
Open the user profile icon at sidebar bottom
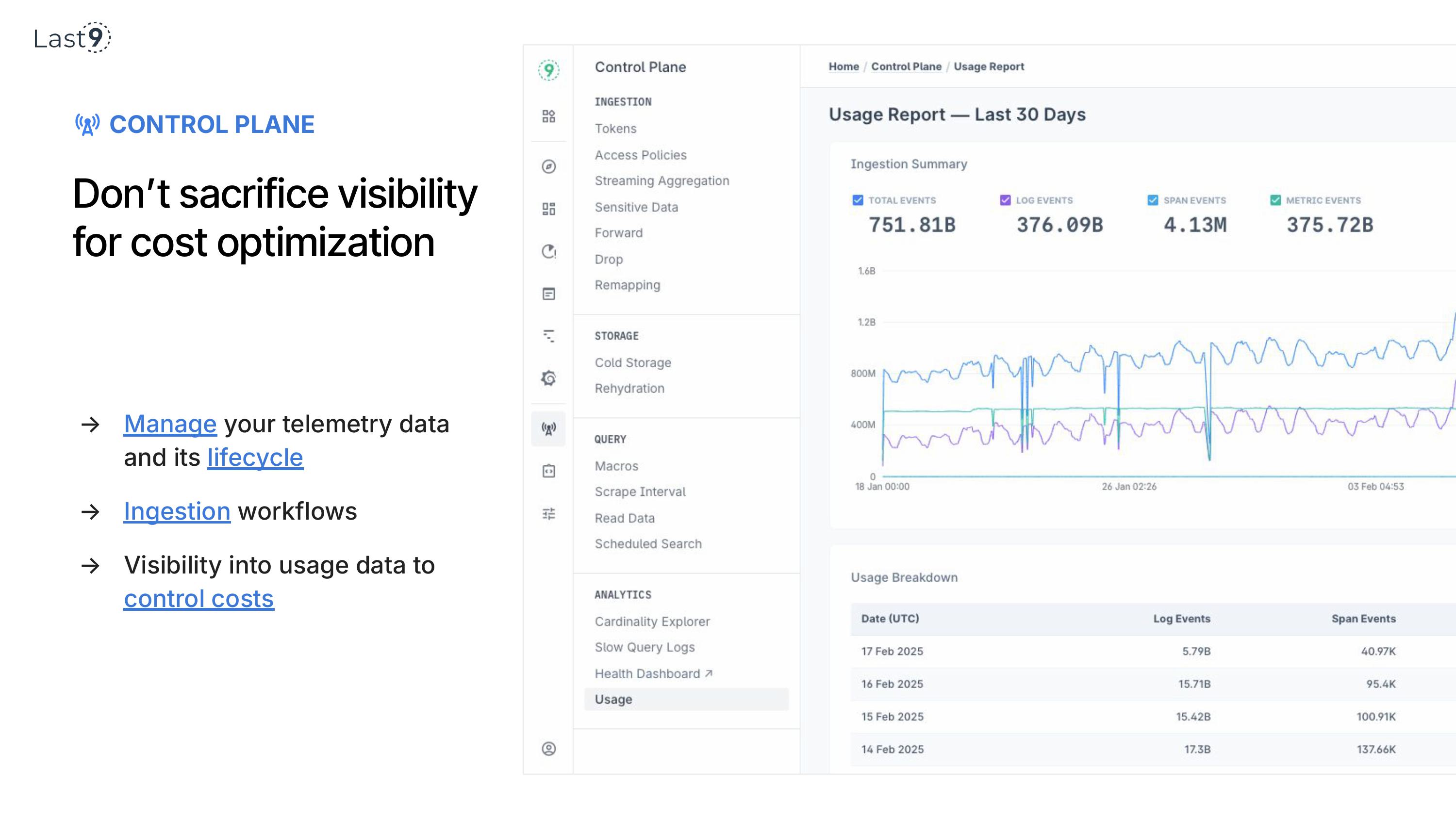point(548,749)
